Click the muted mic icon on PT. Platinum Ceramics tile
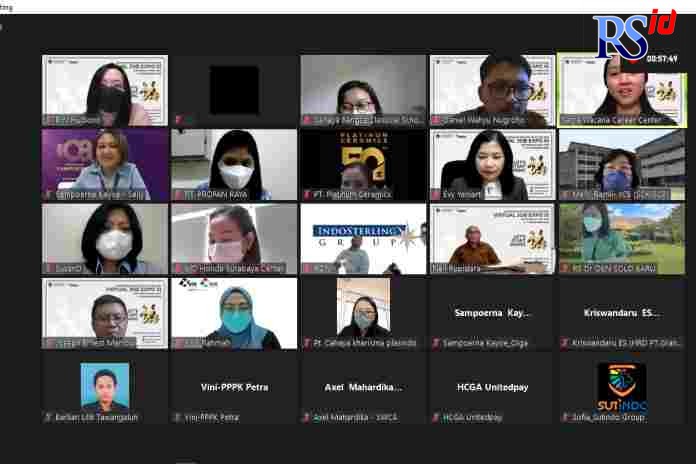 307,194
